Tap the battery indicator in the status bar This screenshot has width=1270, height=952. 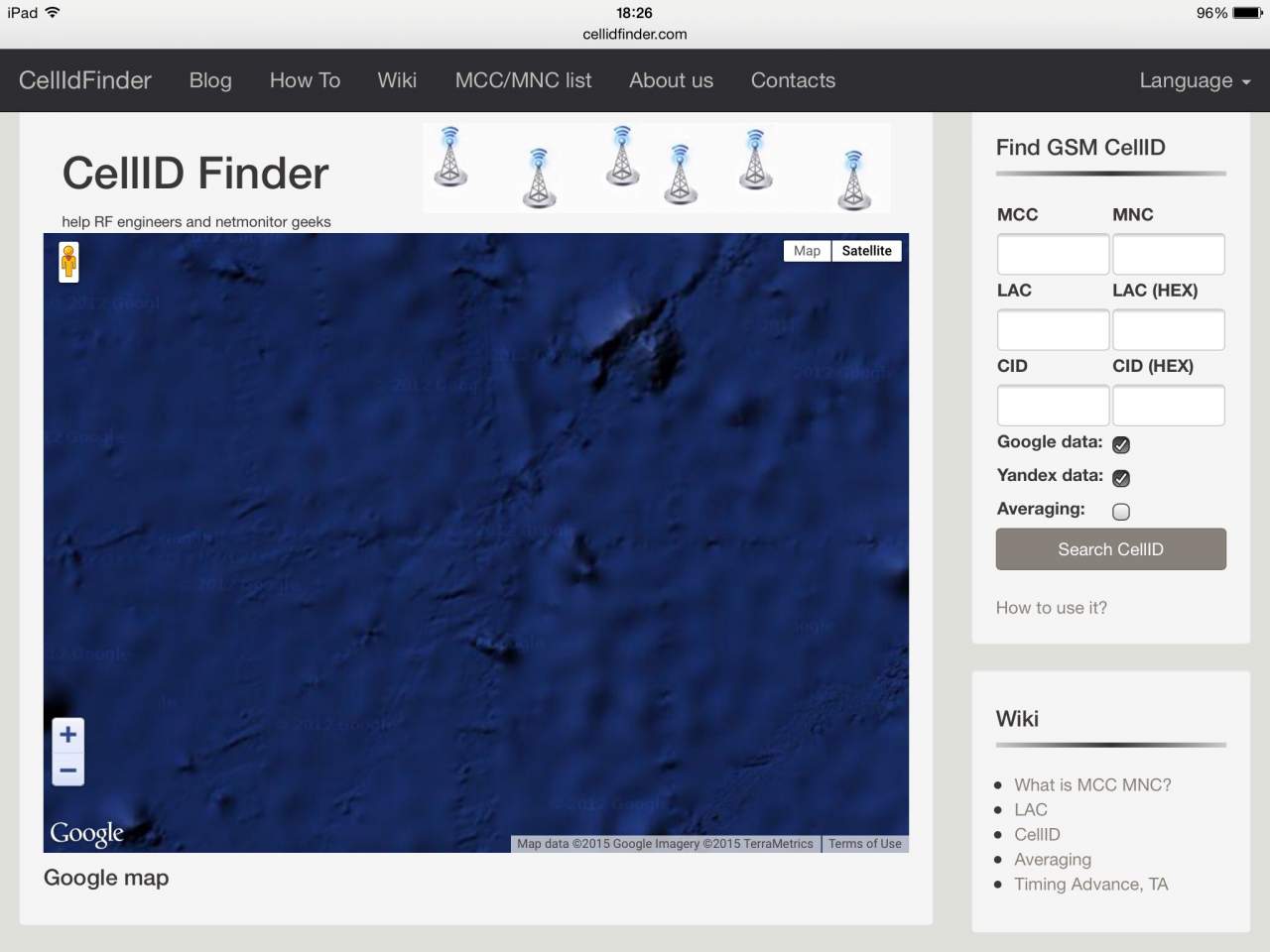click(x=1247, y=13)
